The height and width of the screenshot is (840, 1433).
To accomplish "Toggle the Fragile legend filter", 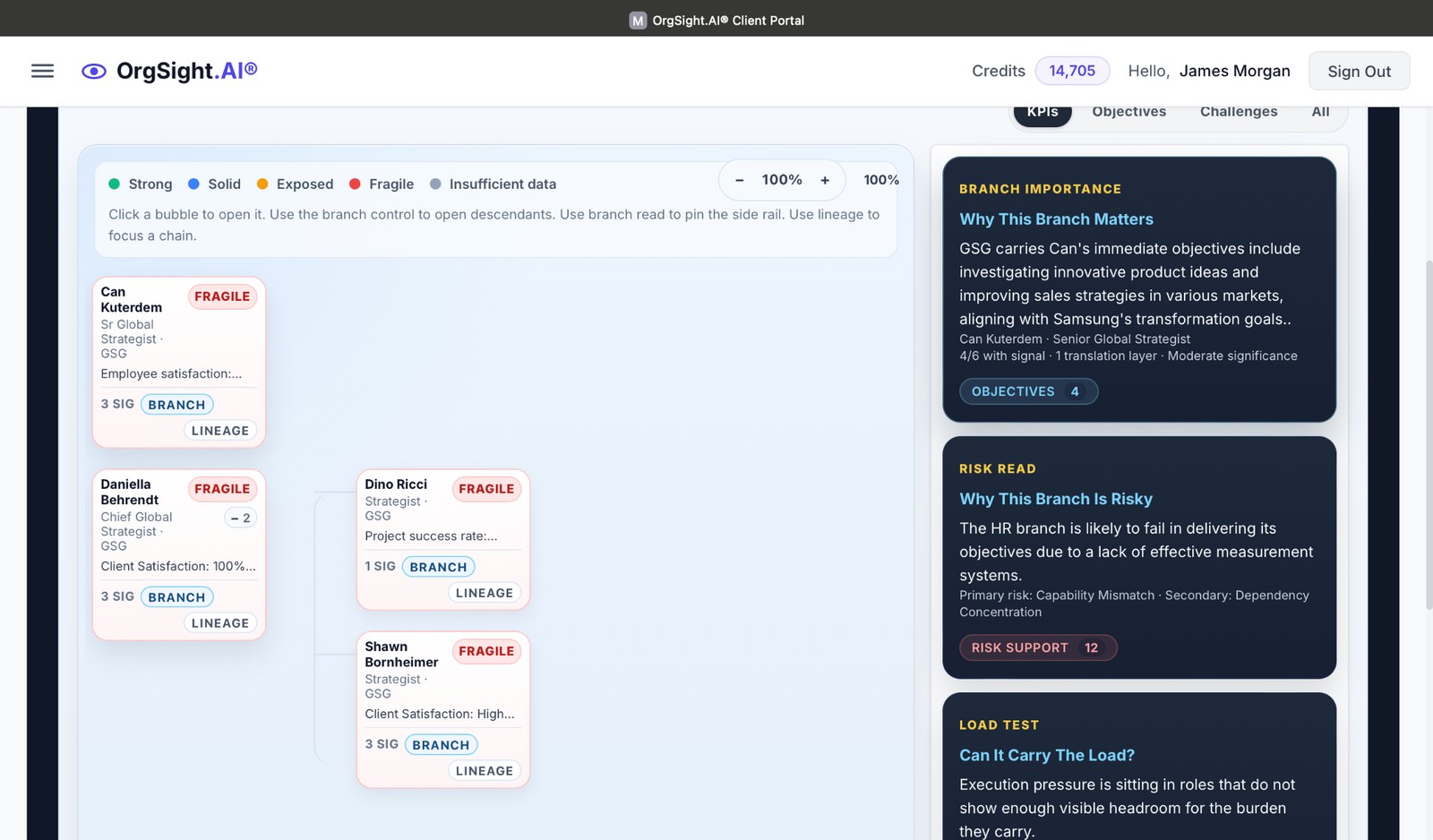I will 356,184.
